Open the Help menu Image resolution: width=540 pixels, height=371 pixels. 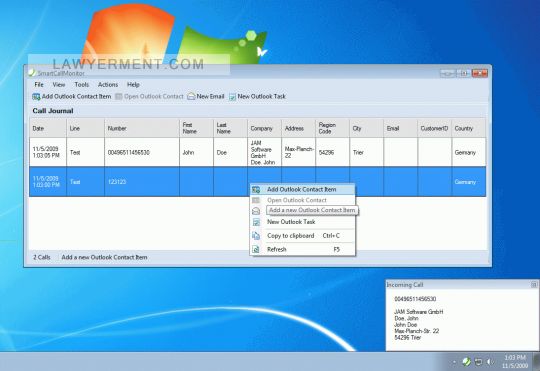(x=133, y=84)
